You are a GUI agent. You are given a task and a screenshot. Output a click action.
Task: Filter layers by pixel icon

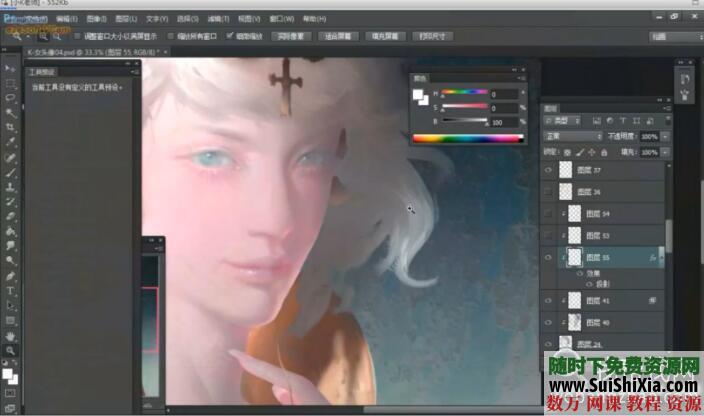[x=596, y=121]
